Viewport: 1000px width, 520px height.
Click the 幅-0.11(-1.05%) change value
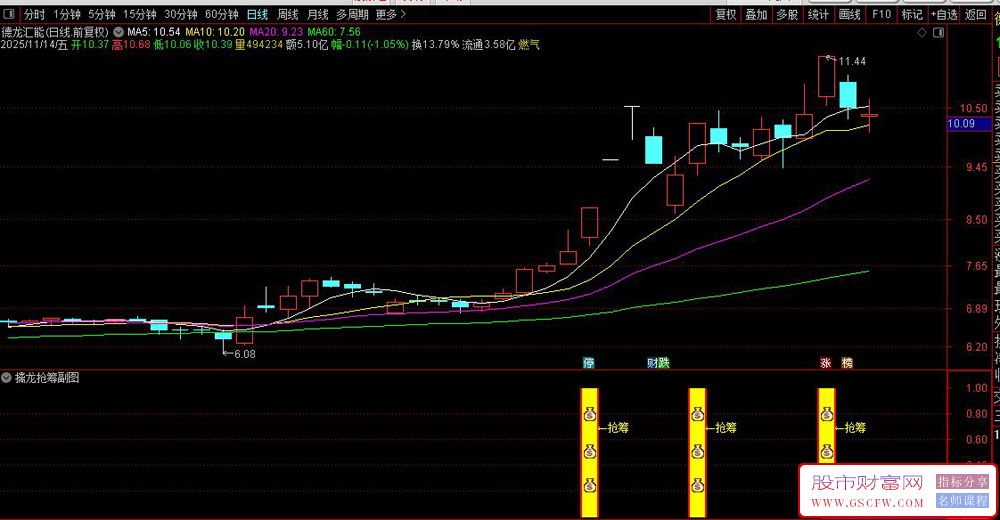coord(370,45)
